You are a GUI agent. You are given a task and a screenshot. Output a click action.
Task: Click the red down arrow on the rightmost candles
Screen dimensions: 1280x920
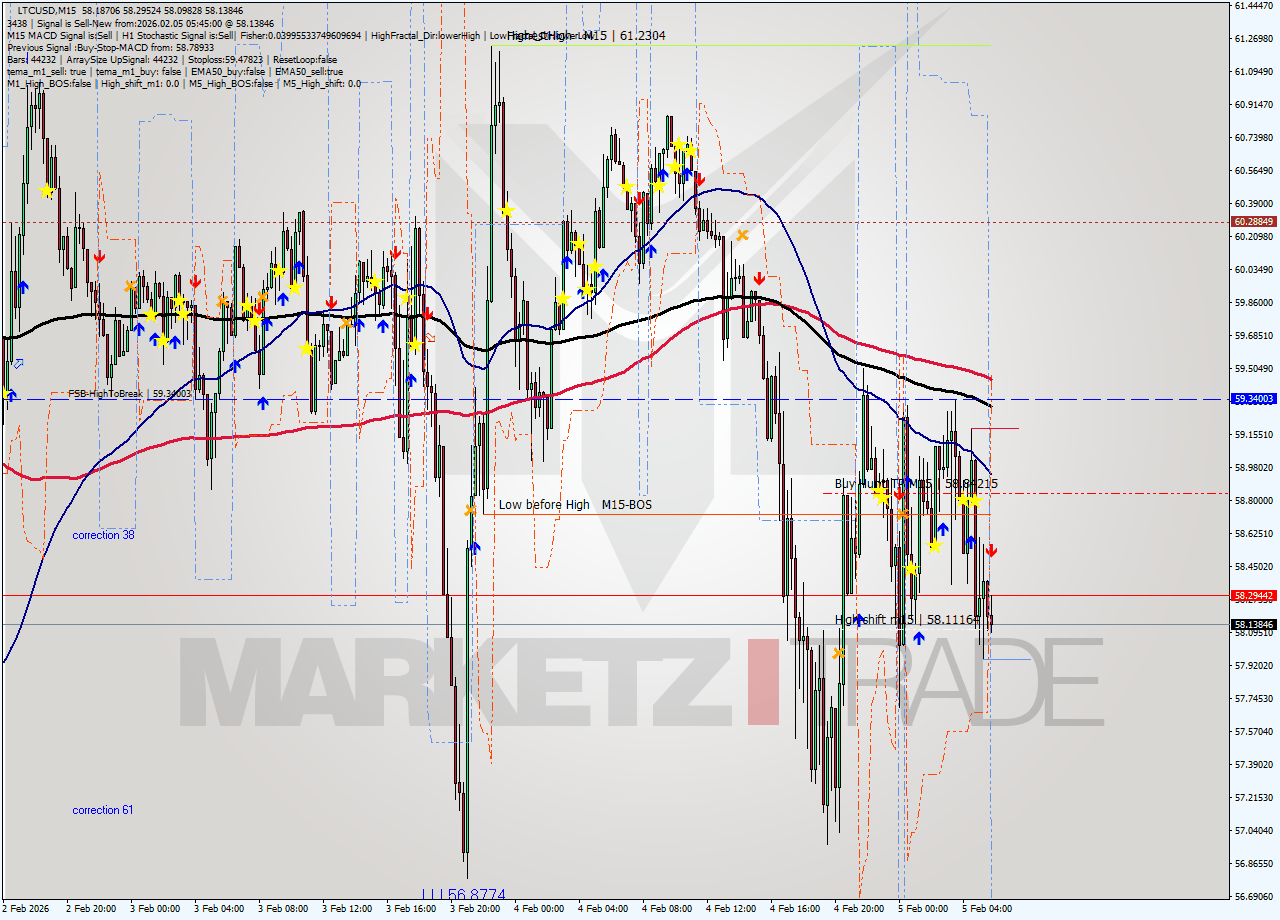tap(991, 551)
